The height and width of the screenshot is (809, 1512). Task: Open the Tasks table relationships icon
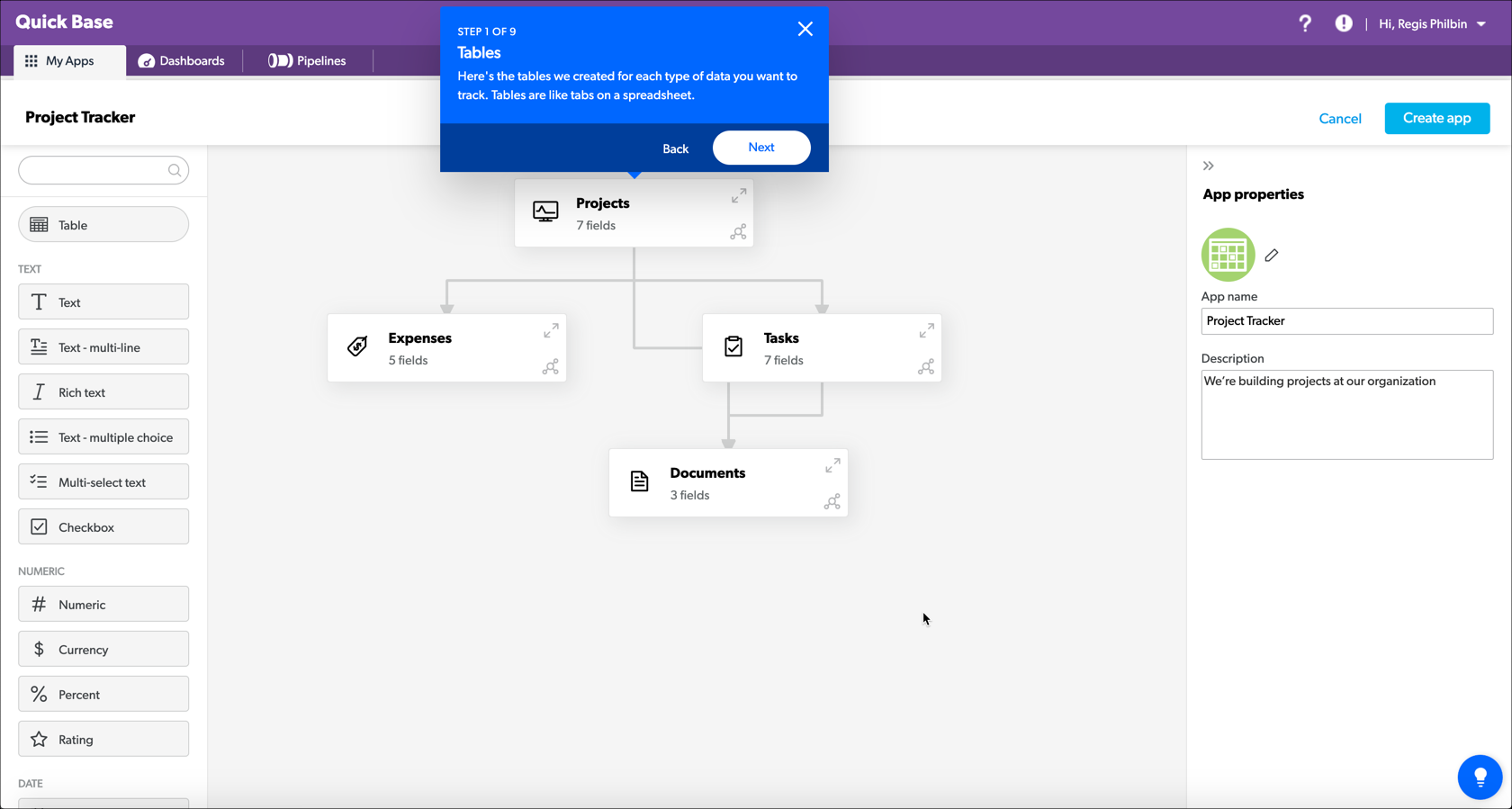(925, 367)
